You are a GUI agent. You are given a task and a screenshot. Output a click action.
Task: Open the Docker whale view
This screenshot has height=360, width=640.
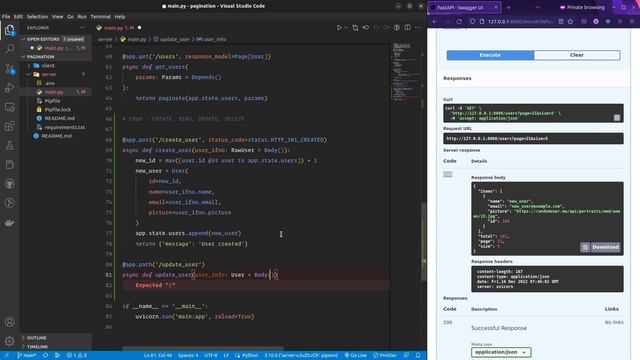click(x=9, y=222)
